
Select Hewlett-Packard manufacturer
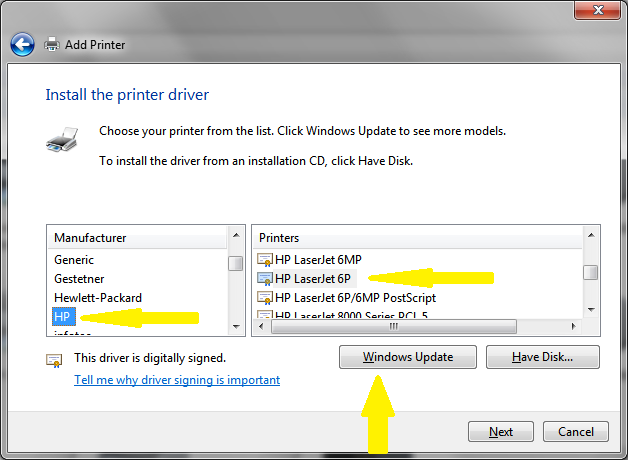click(98, 298)
